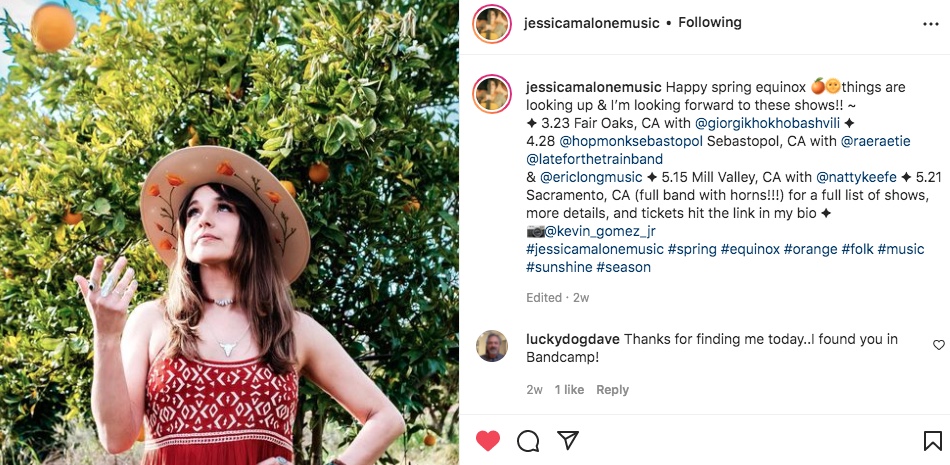The image size is (950, 465).
Task: View the 1 like on comment
Action: (569, 390)
